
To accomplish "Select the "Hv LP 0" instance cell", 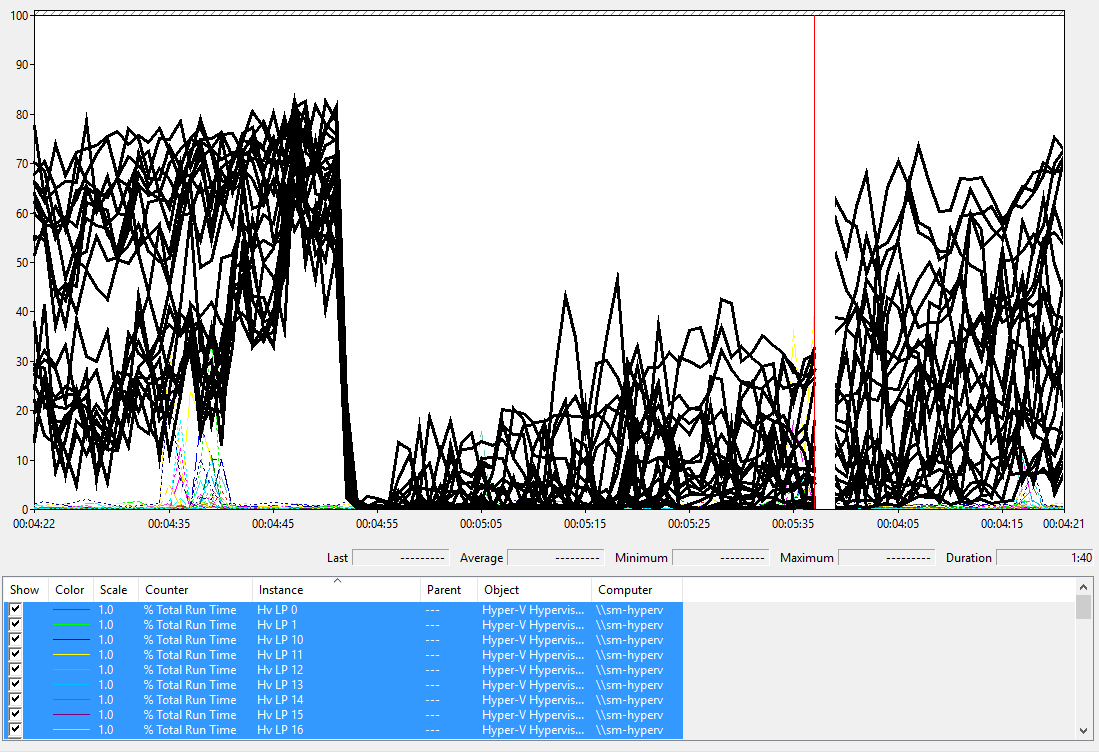I will 277,610.
